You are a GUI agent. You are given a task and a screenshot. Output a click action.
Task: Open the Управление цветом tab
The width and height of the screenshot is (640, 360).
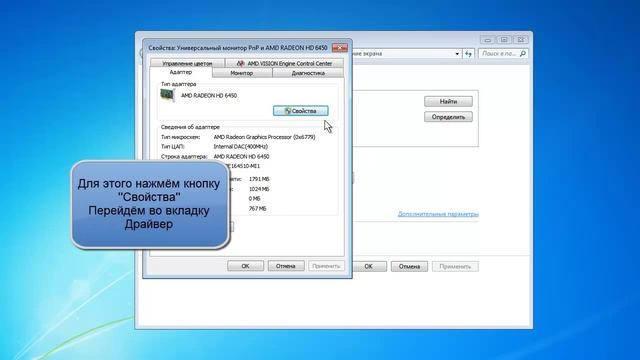[x=187, y=63]
